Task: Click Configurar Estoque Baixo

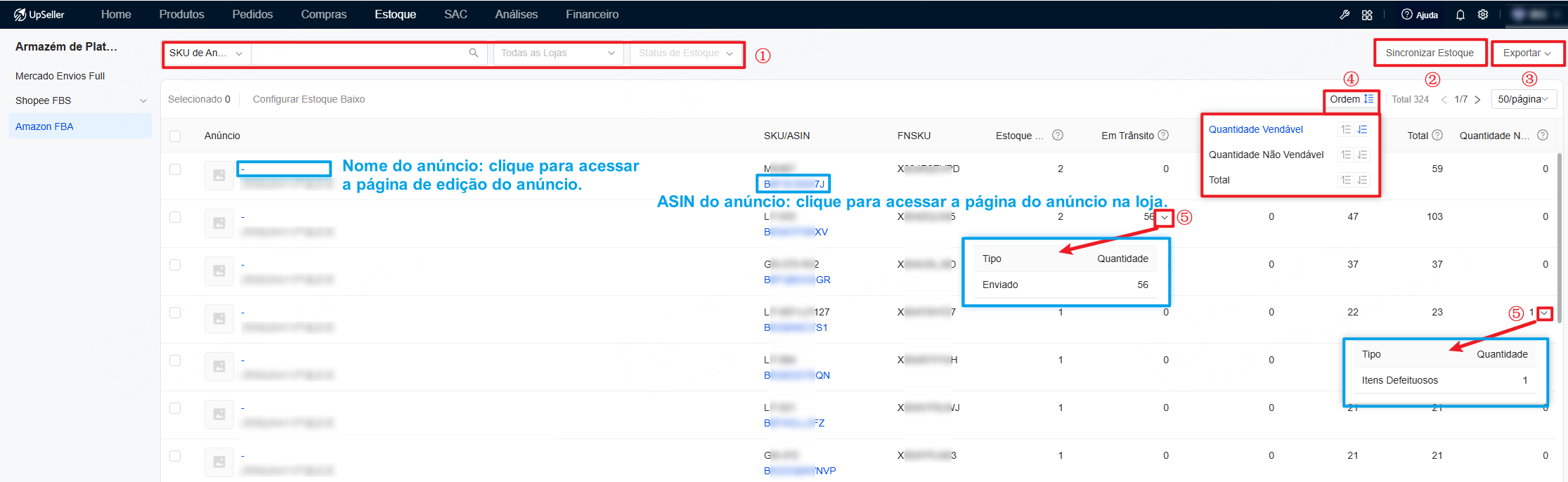Action: [309, 99]
